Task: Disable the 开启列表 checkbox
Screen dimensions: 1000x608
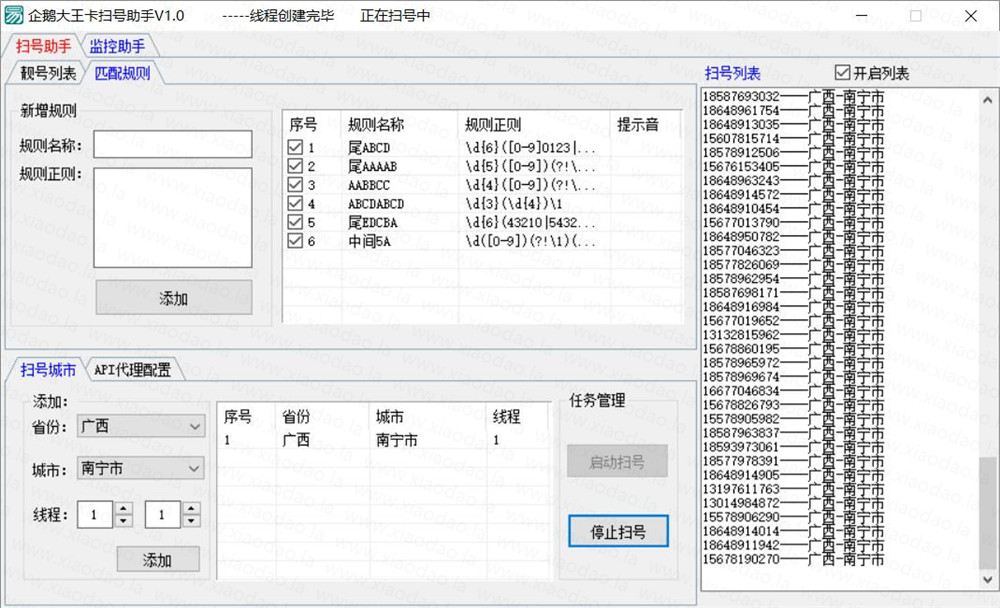Action: coord(842,73)
